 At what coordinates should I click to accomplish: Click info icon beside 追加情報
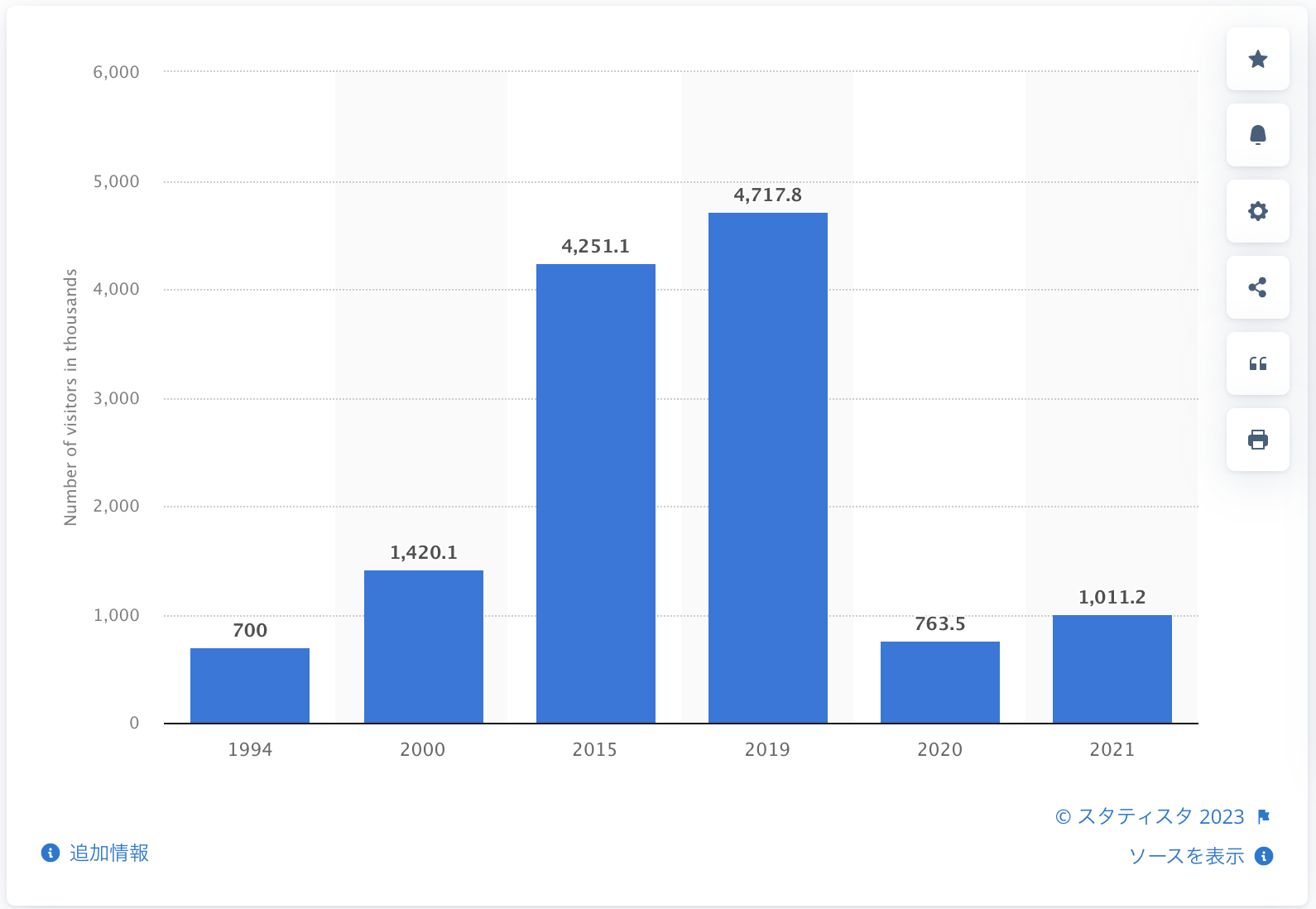[x=50, y=853]
